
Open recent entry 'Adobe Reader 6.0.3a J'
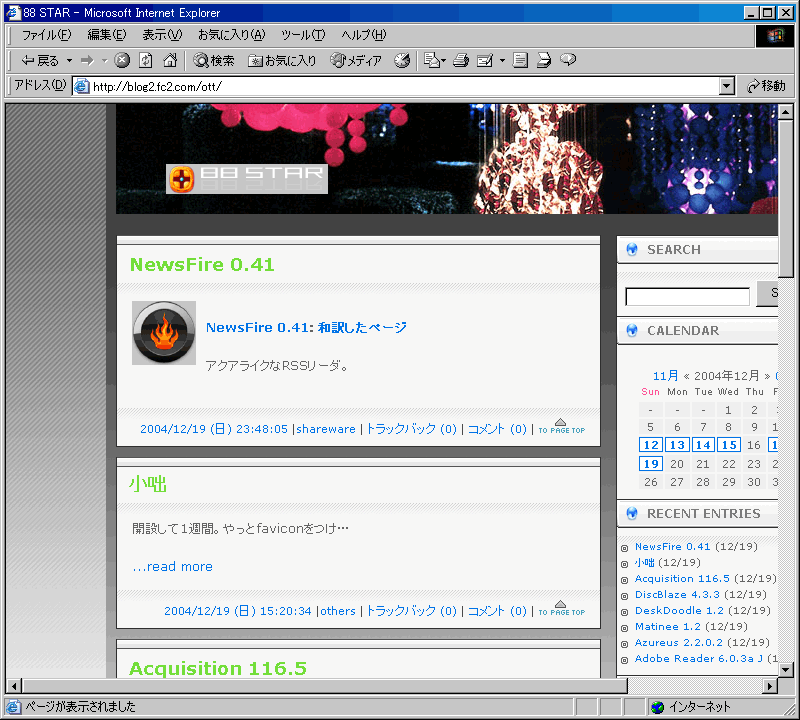(x=698, y=658)
